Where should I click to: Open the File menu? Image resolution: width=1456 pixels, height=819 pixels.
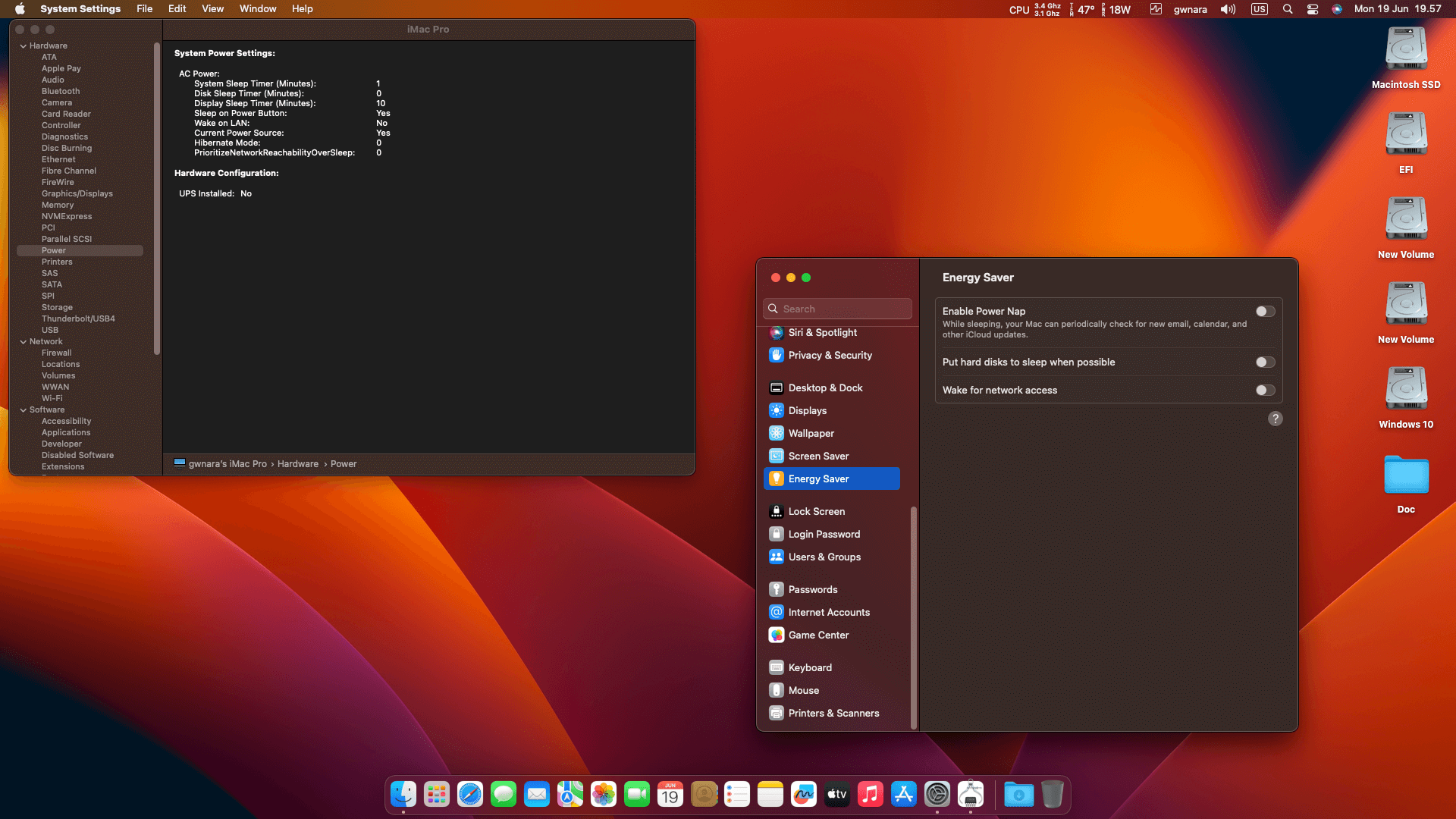pos(144,9)
